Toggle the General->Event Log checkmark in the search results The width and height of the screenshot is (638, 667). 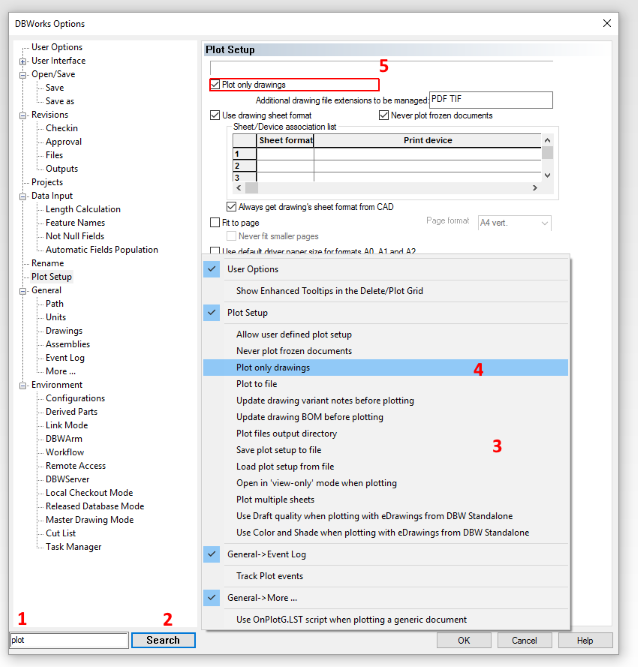click(211, 554)
